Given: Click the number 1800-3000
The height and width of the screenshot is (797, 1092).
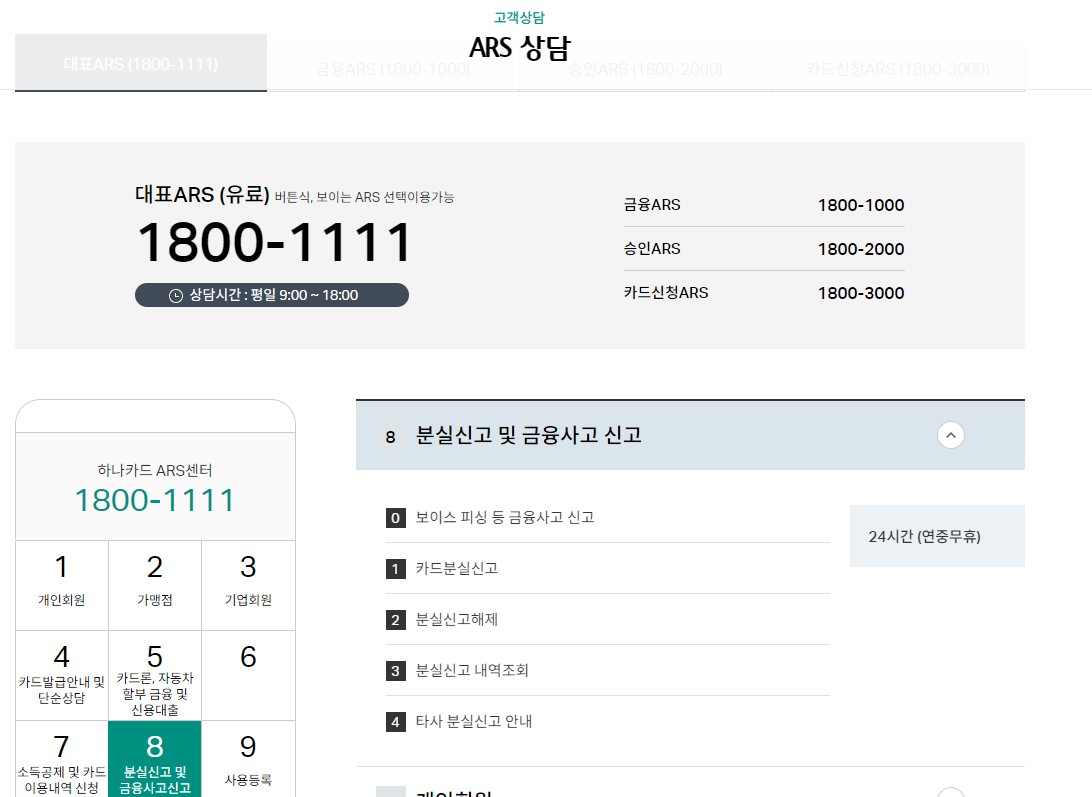Looking at the screenshot, I should (861, 293).
